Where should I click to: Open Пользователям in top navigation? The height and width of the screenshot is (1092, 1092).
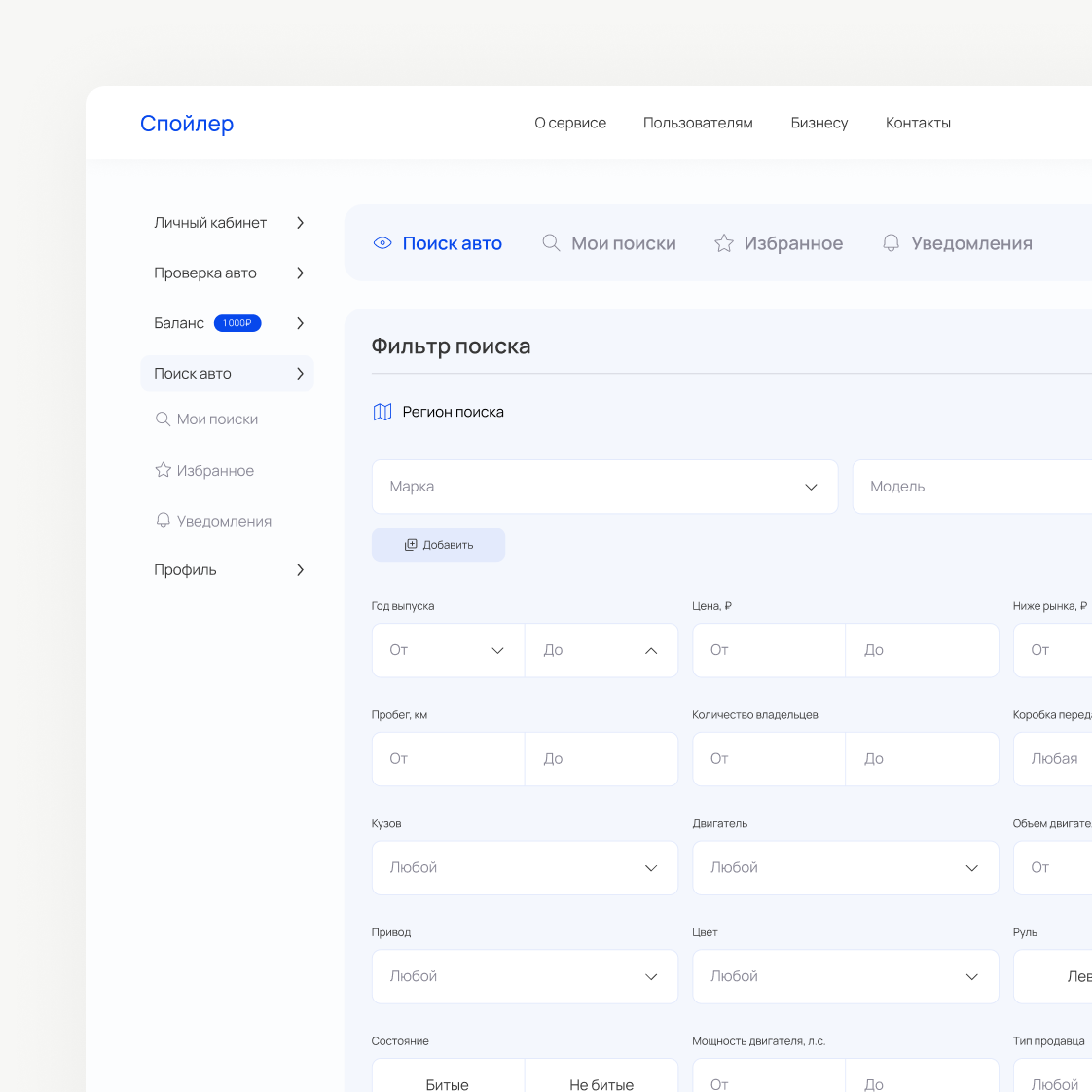point(698,123)
